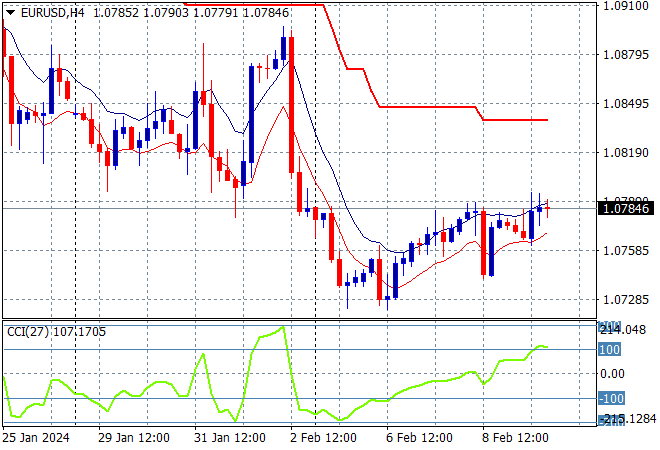Click the 1.08495 price axis label
660x450 pixels.
[x=626, y=104]
